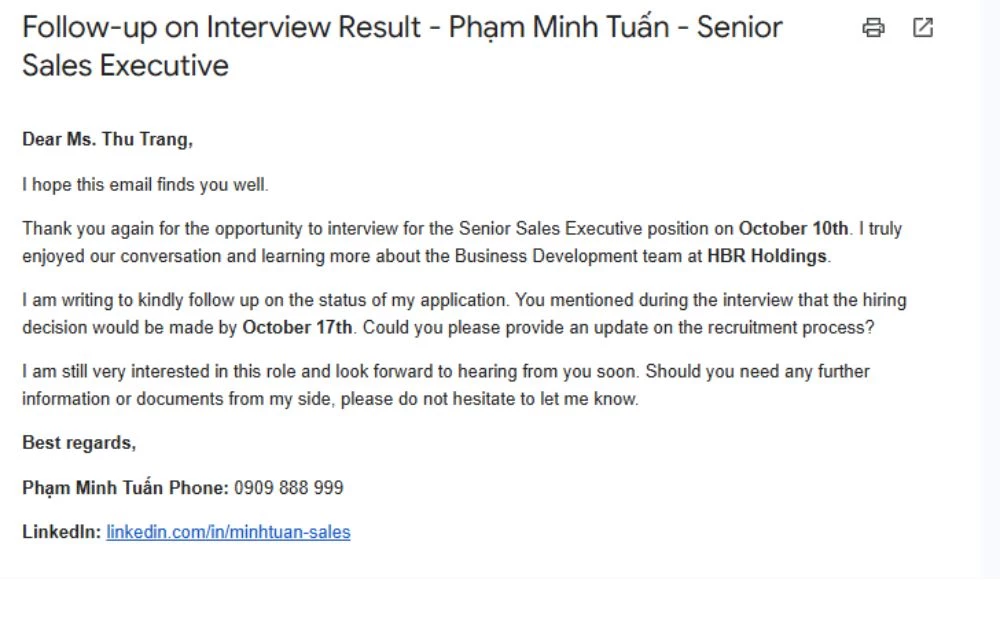
Task: Open the linkedin.com/in/minhtuan-sales link
Action: (227, 531)
